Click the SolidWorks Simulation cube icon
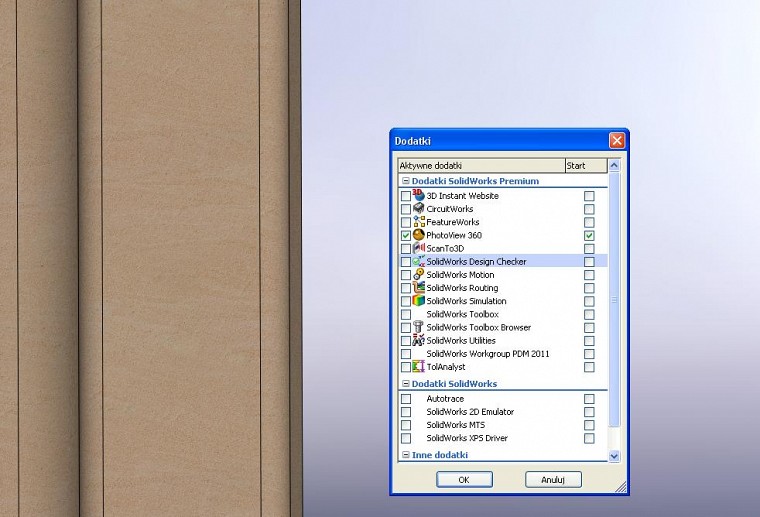The image size is (760, 517). click(418, 300)
